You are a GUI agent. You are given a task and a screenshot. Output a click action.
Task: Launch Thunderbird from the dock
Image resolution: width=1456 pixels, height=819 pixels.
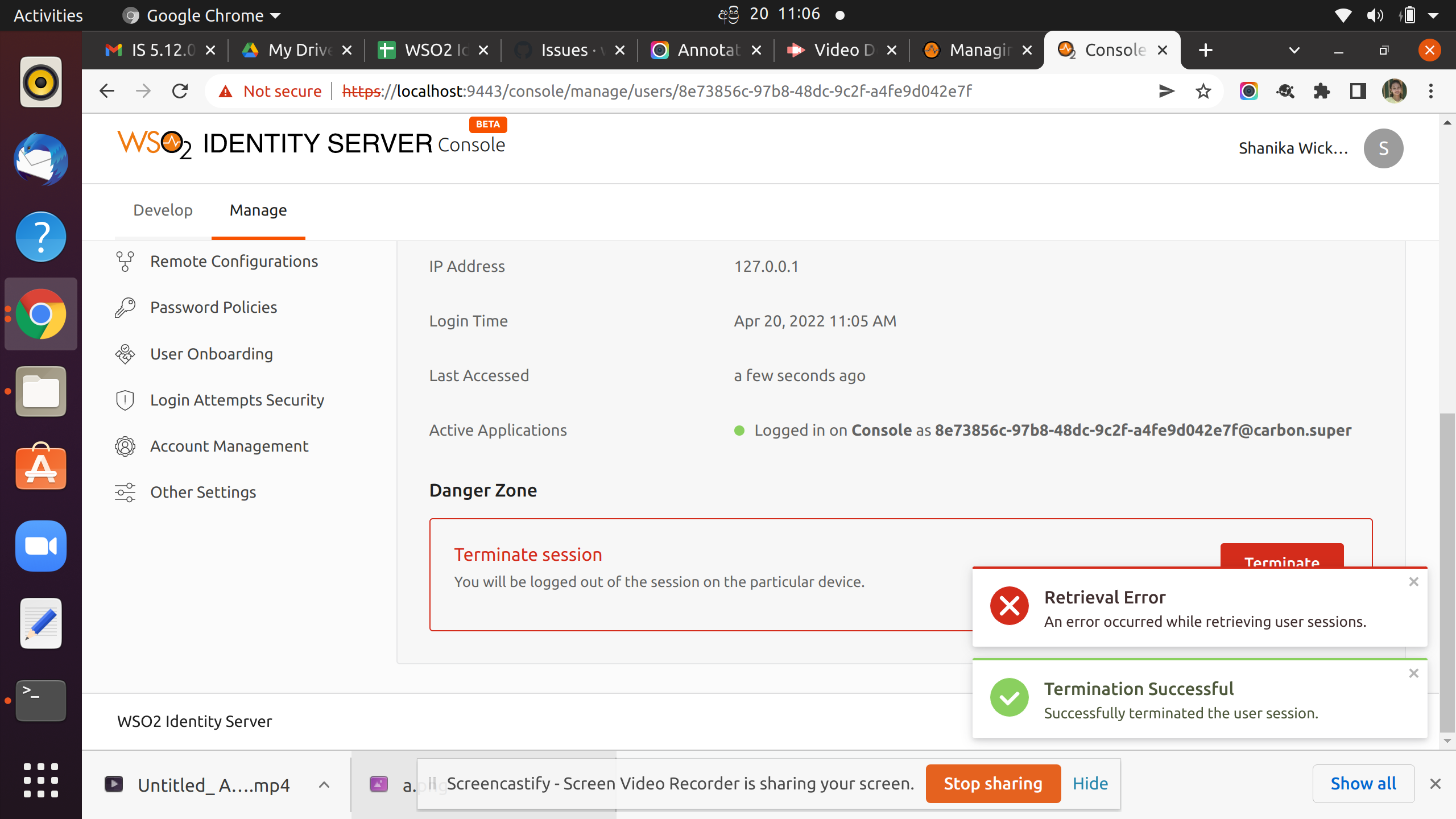click(x=40, y=160)
